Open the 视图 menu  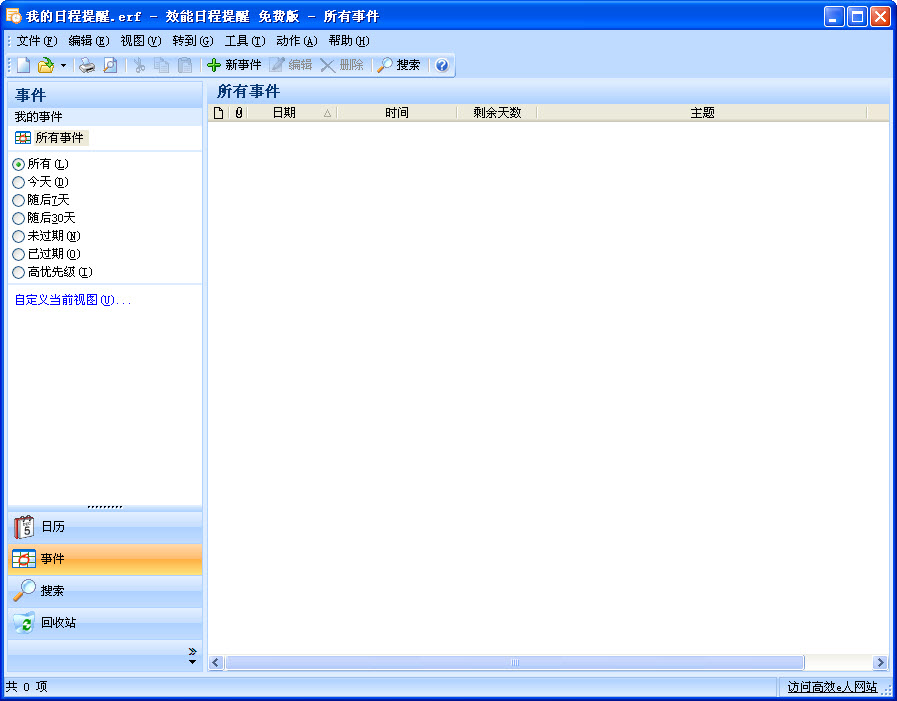140,41
